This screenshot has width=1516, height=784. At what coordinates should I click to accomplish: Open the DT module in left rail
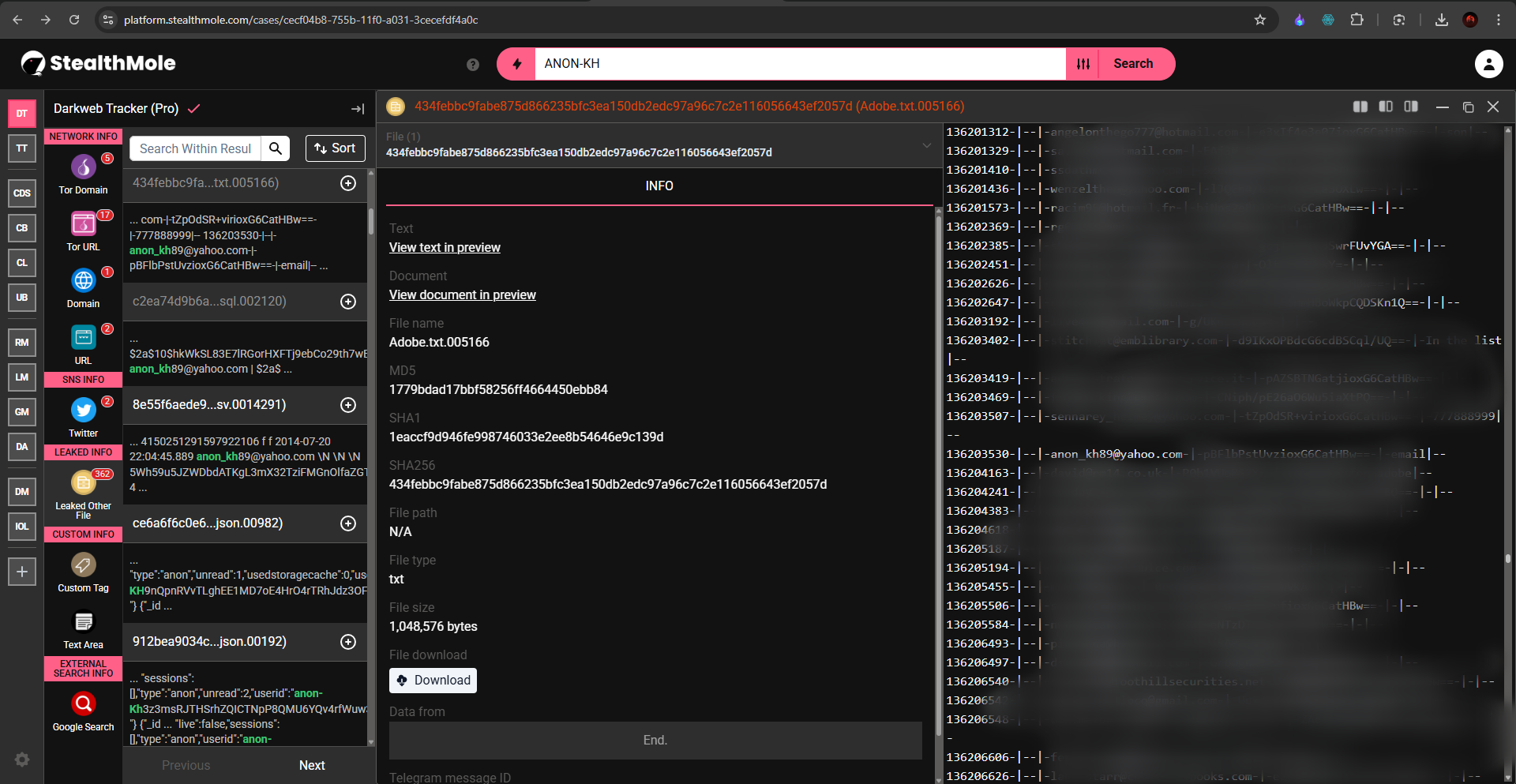pyautogui.click(x=22, y=114)
